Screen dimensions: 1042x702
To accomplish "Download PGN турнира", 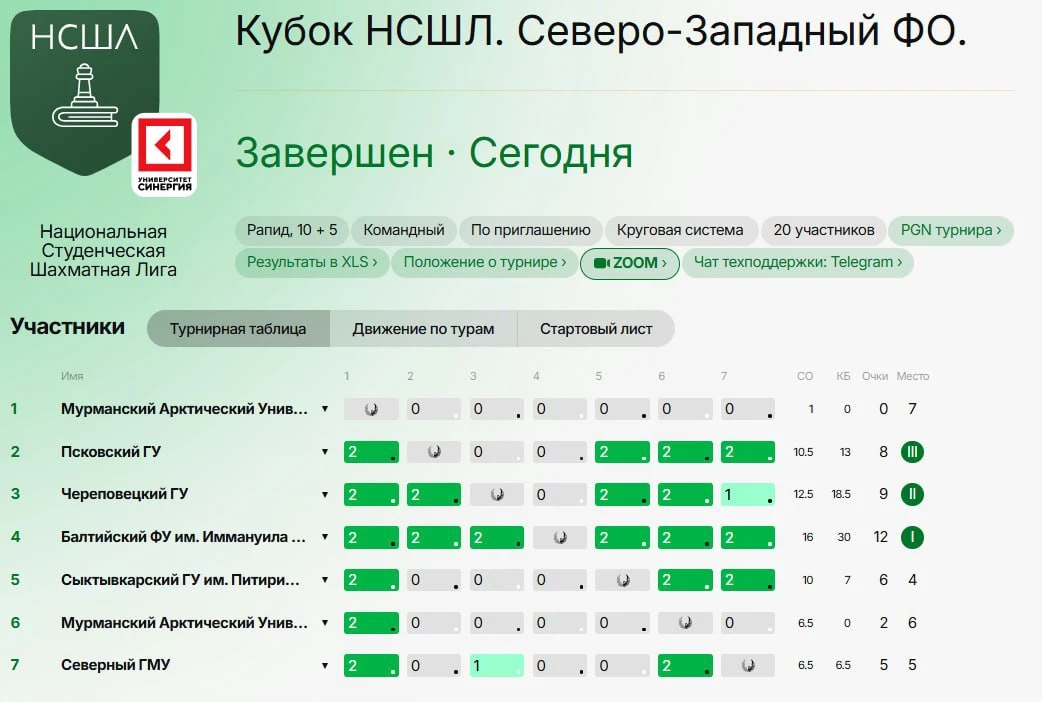I will point(950,230).
